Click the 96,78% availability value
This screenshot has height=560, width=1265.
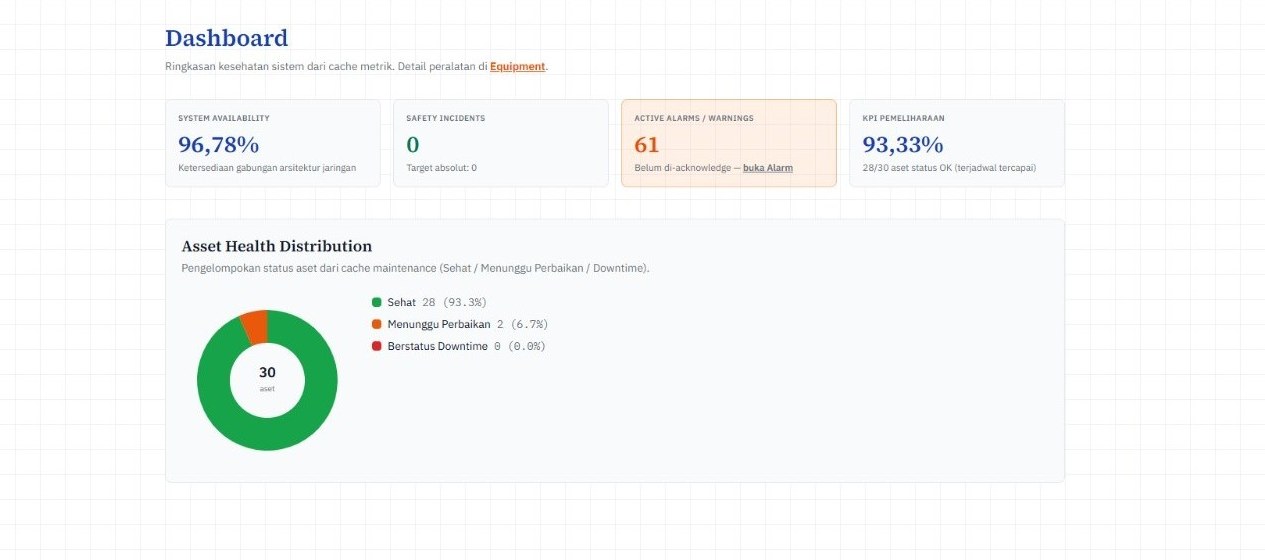tap(218, 144)
